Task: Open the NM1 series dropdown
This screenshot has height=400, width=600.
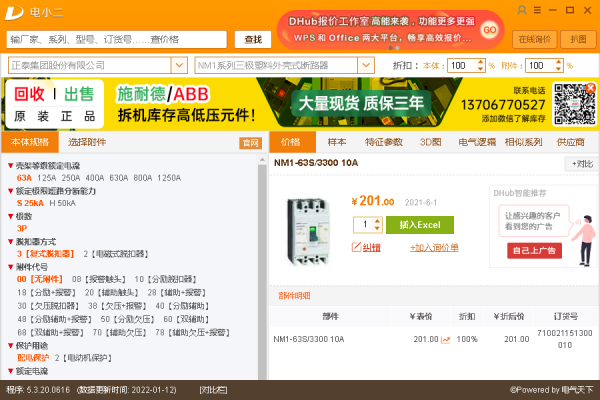Action: [366, 65]
